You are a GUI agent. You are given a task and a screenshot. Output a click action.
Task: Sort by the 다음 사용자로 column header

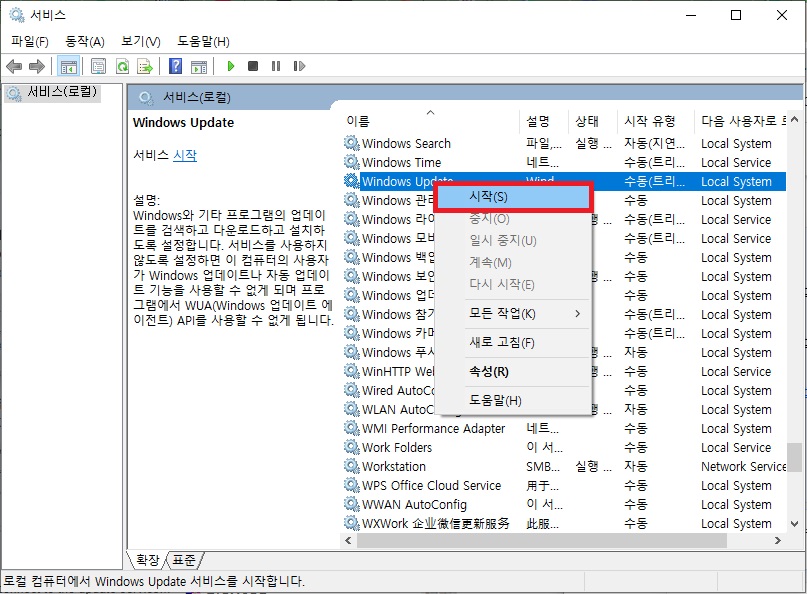tap(741, 121)
